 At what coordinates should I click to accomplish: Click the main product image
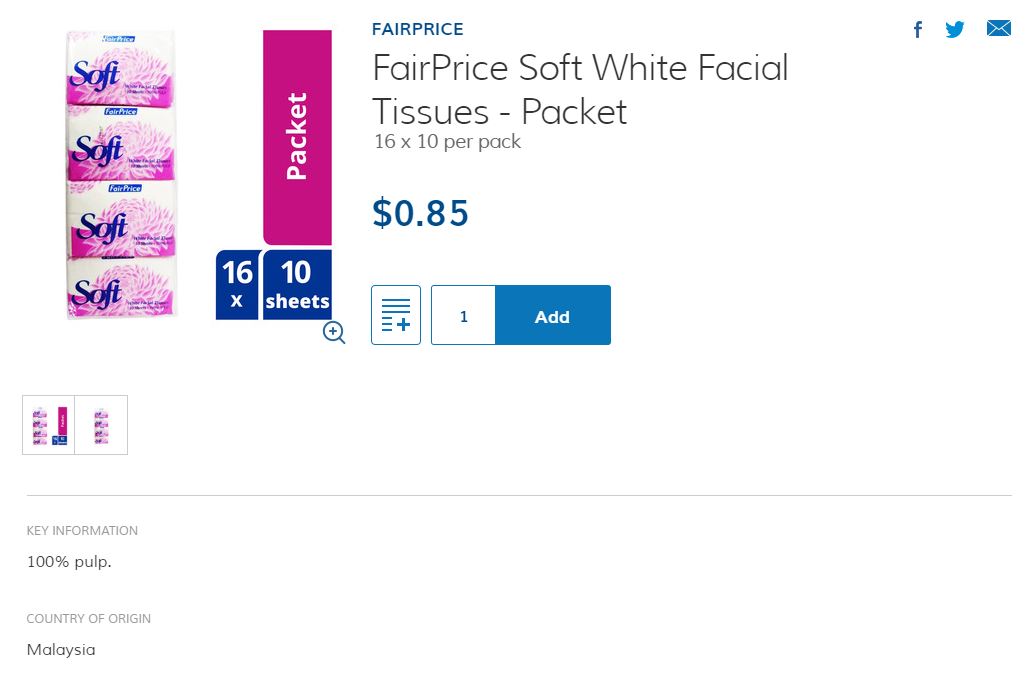coord(120,175)
